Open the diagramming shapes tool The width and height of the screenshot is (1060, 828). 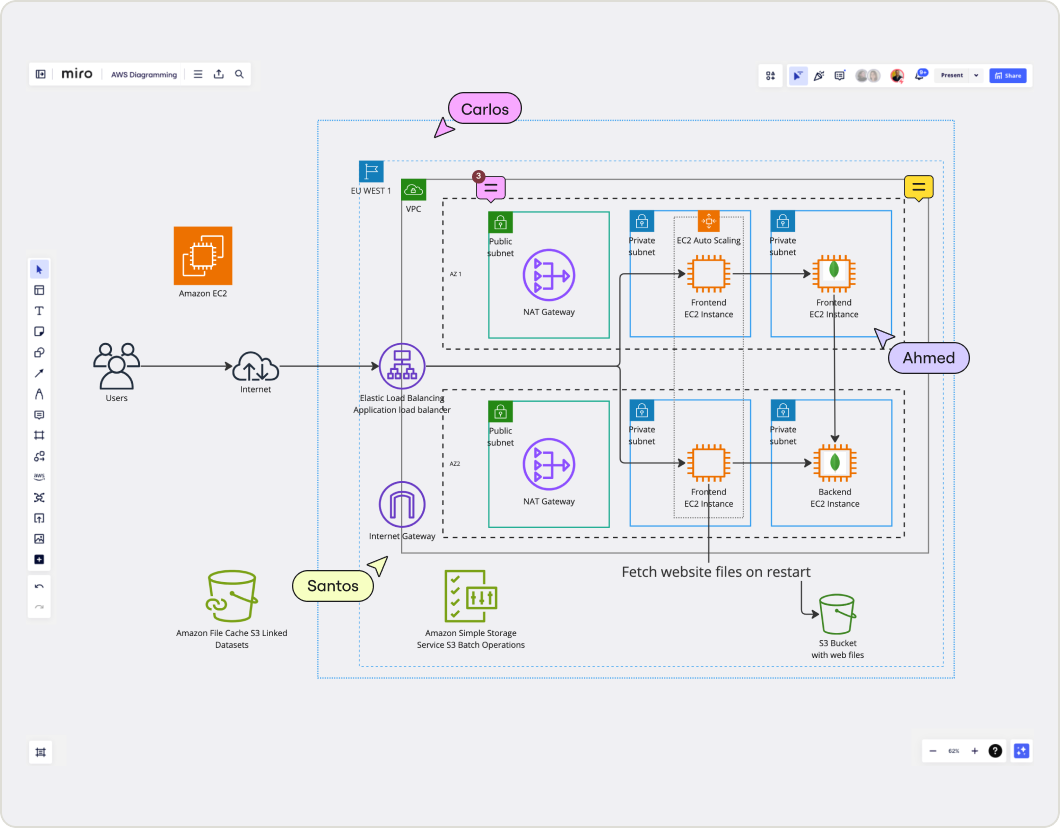point(39,456)
